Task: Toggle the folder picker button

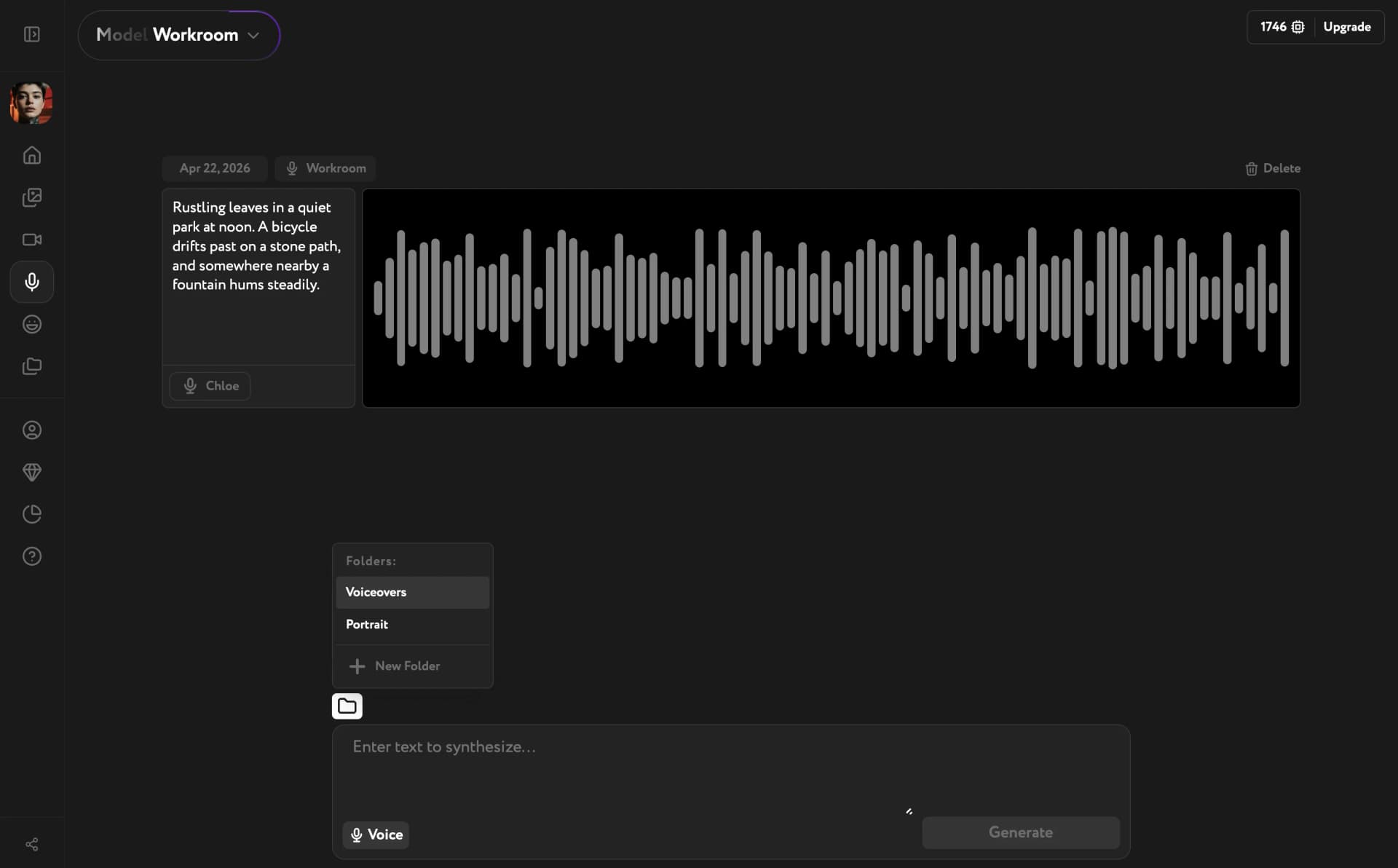Action: (x=347, y=706)
